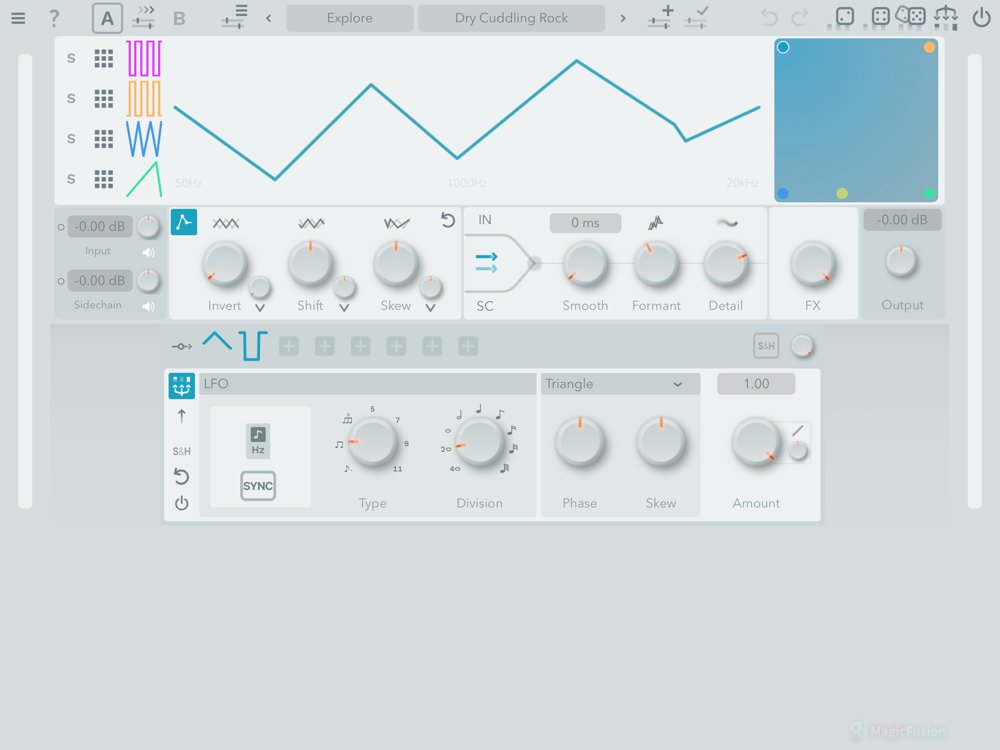The height and width of the screenshot is (750, 1000).
Task: Add modulator in last plus slot
Action: pos(467,346)
